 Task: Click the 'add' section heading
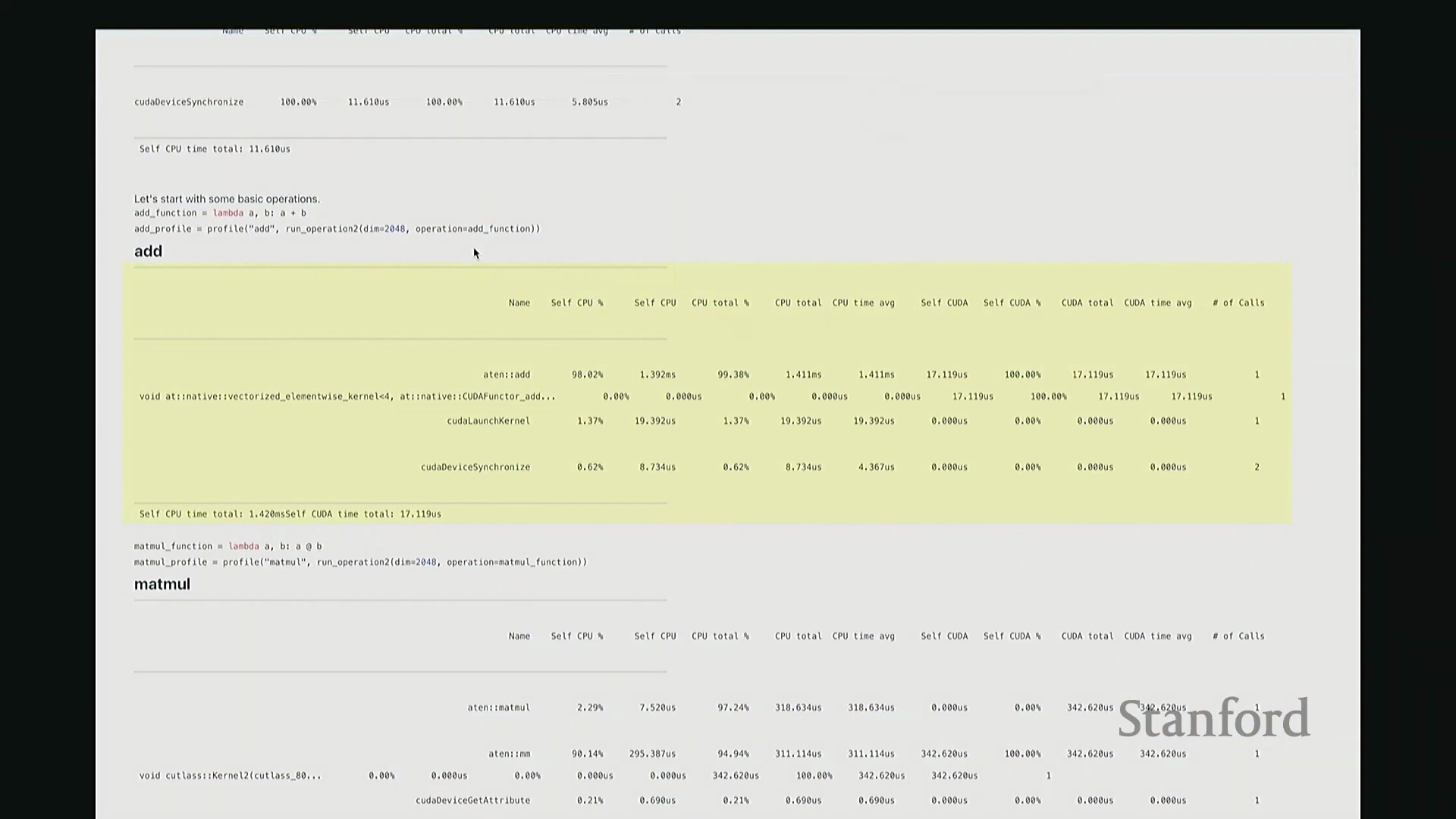click(x=148, y=252)
